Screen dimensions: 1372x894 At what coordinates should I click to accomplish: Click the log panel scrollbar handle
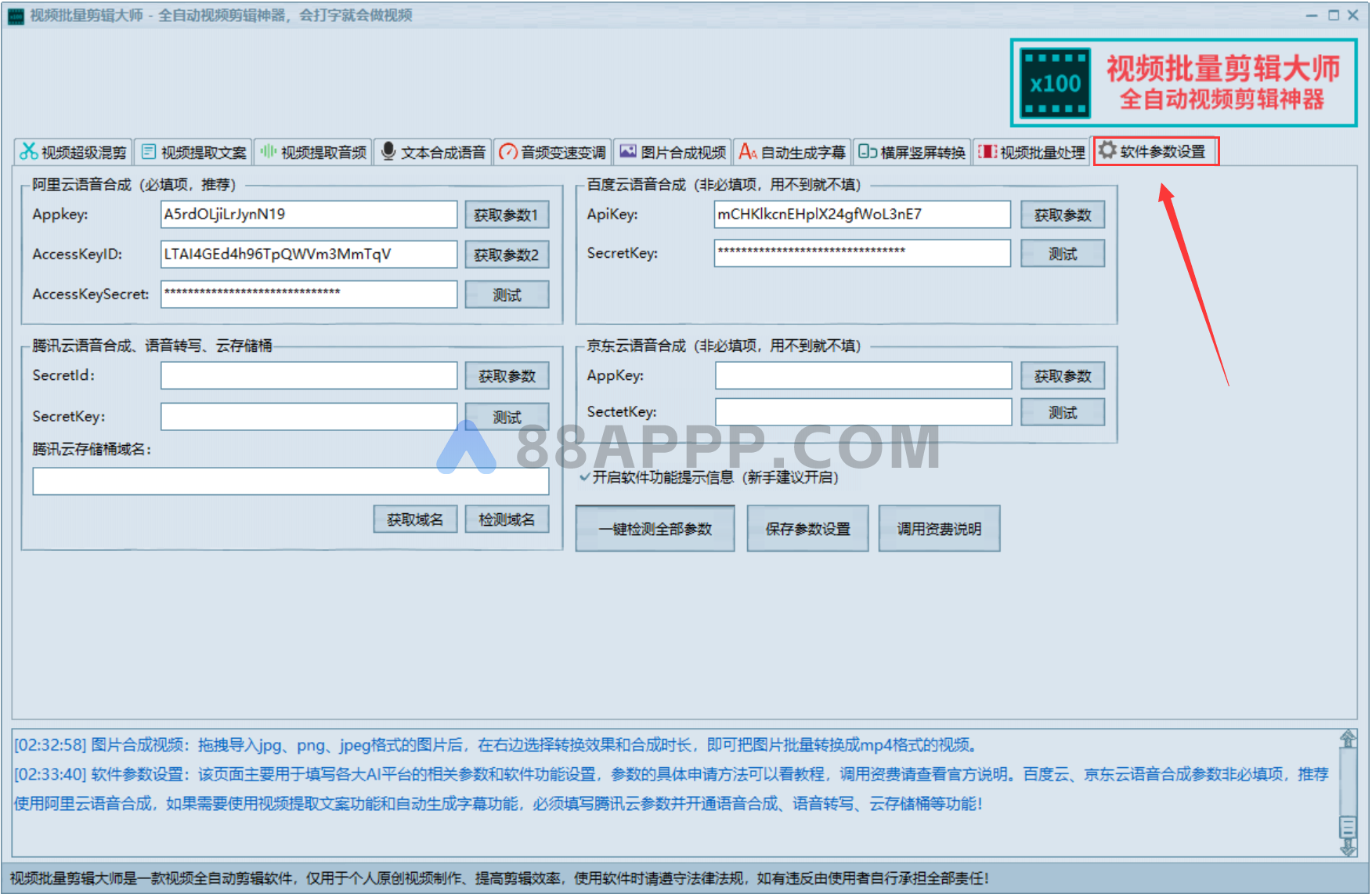coord(1348,827)
